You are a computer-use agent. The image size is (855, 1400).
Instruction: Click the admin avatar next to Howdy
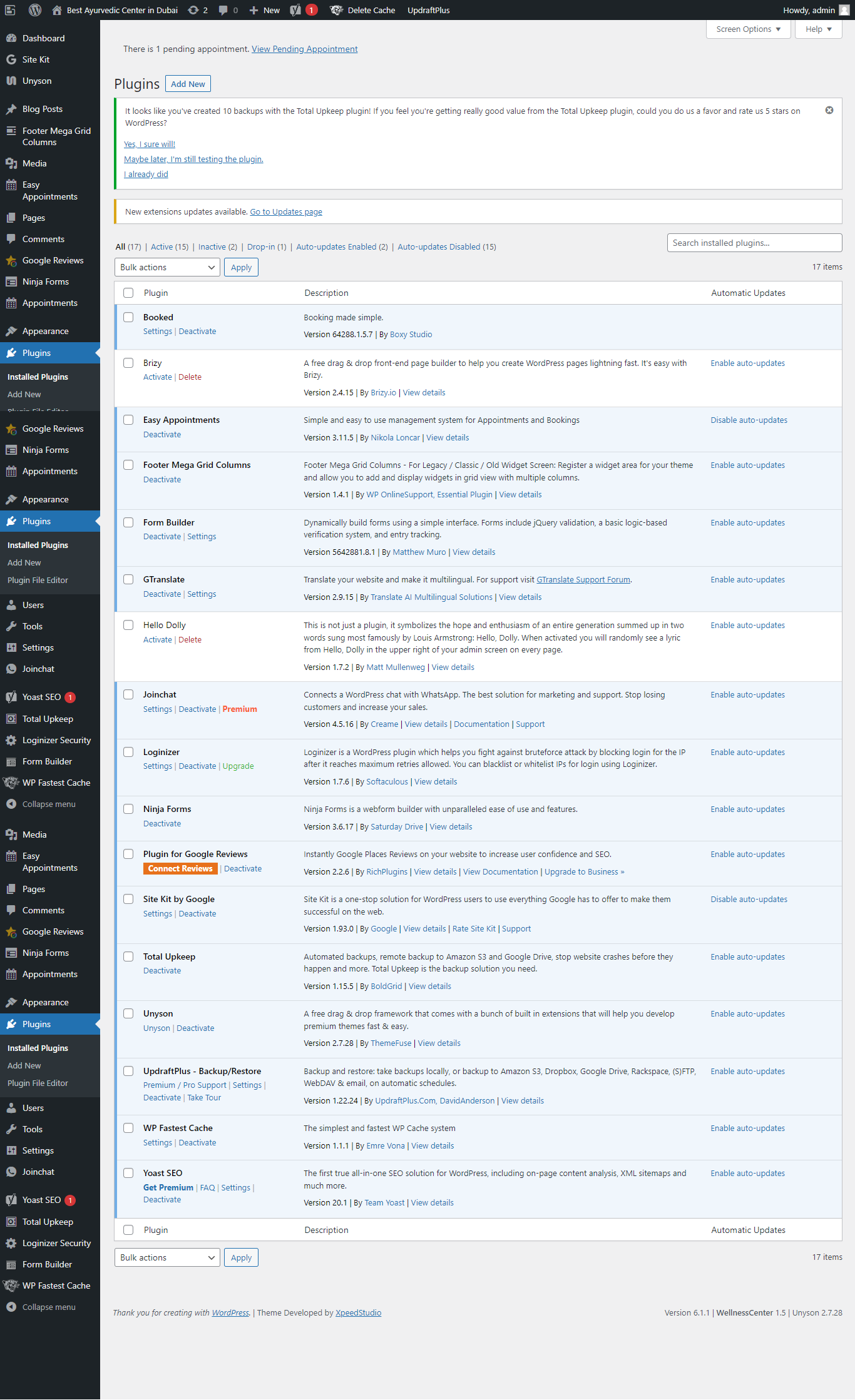point(844,10)
